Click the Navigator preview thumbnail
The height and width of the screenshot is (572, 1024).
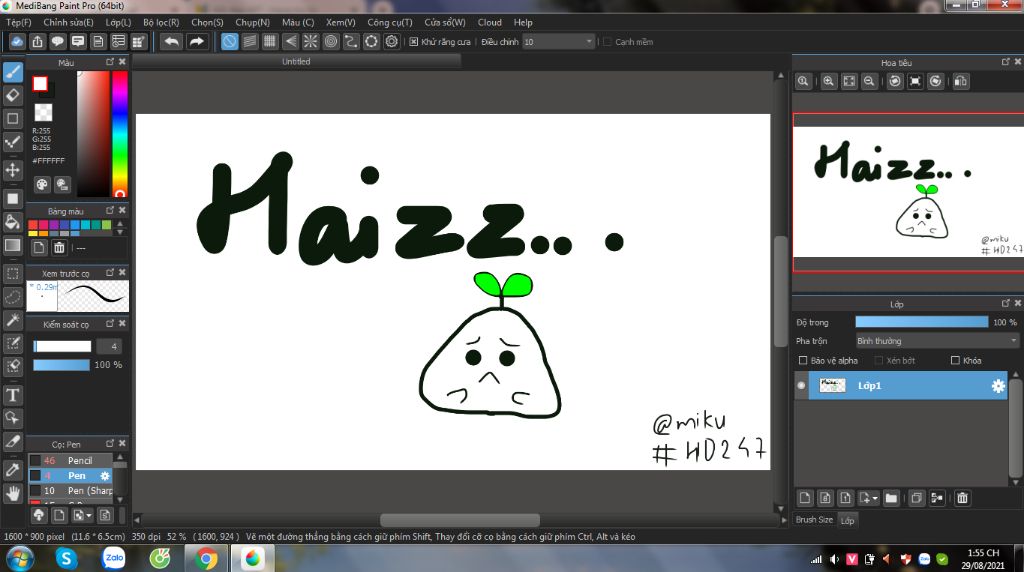(x=908, y=193)
